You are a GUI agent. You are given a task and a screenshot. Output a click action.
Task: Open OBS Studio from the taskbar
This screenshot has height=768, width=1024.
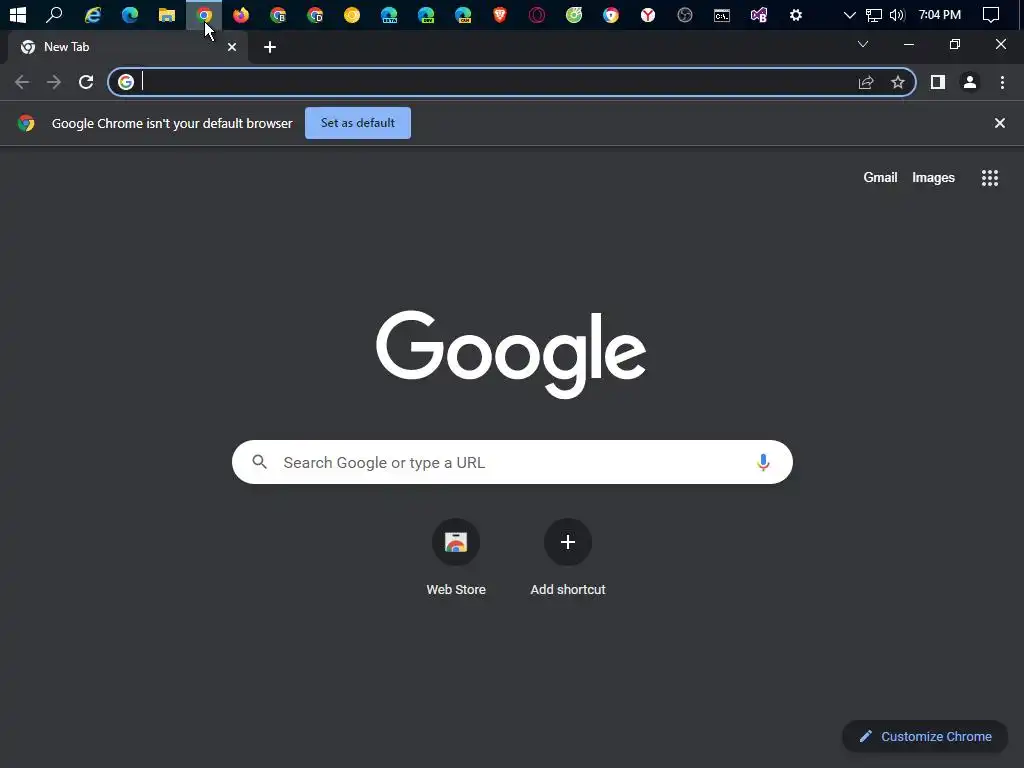coord(685,14)
